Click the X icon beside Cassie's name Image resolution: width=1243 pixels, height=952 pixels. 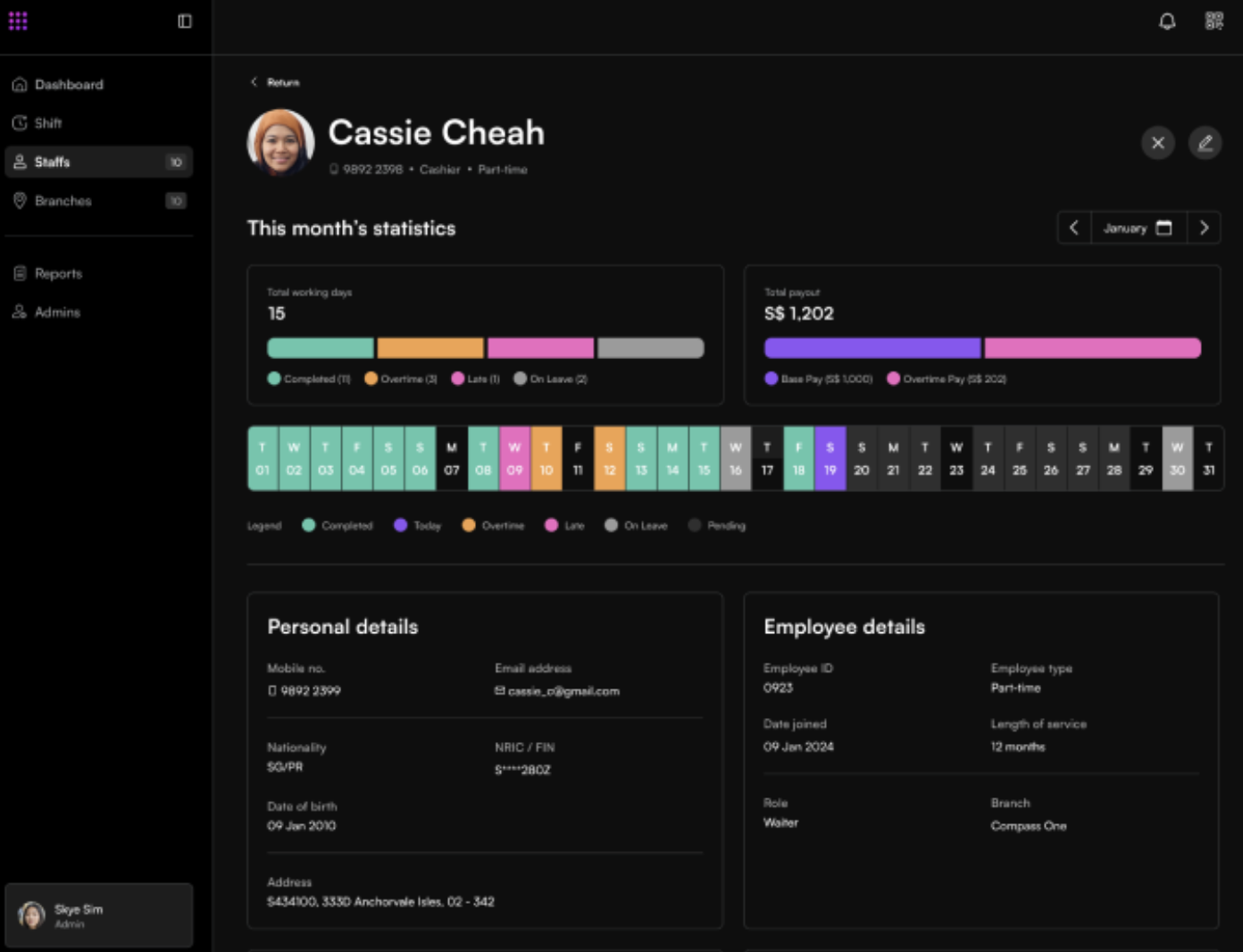[x=1157, y=143]
